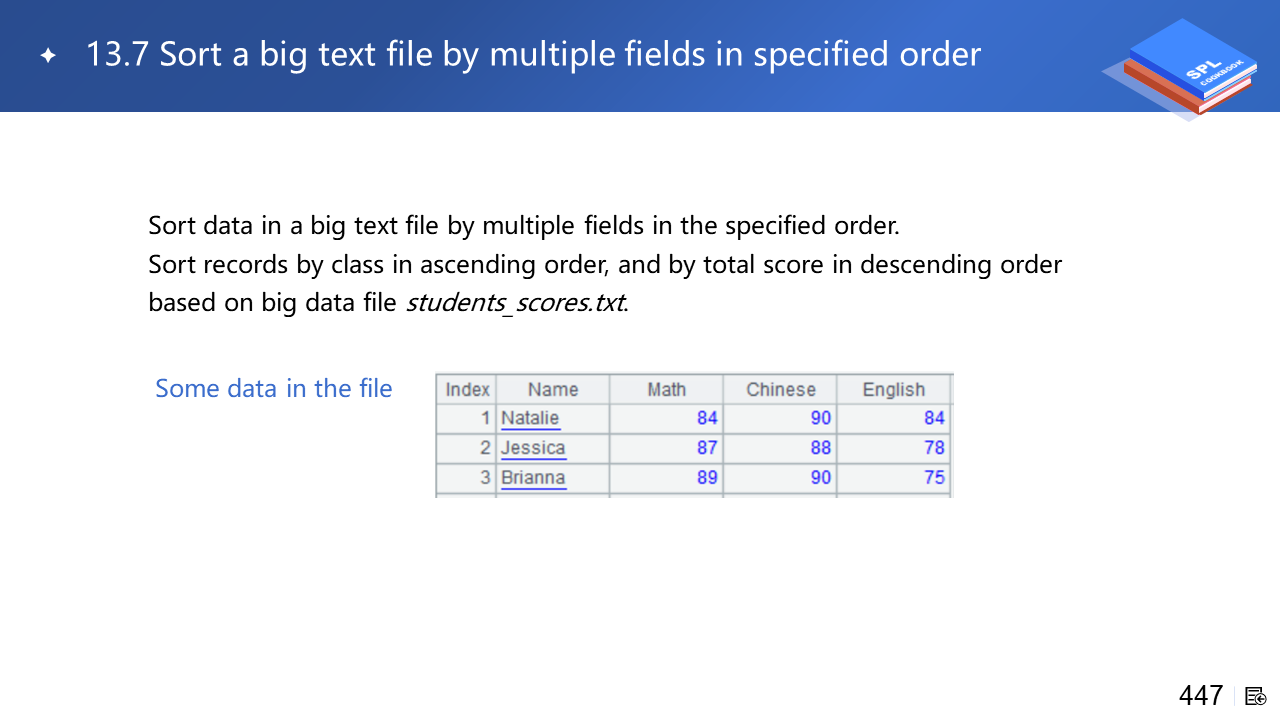1280x720 pixels.
Task: Select the slide title "13.7 Sort a big text file"
Action: pyautogui.click(x=533, y=54)
